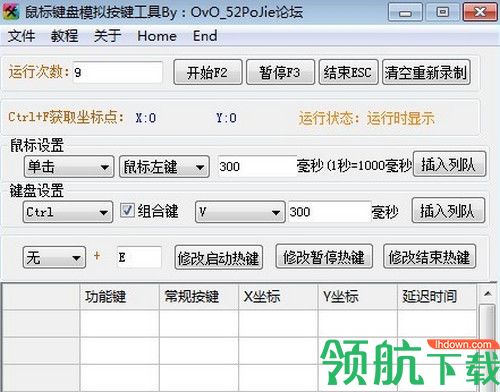Maximize the window
Screen dimensions: 500x392
442,12
